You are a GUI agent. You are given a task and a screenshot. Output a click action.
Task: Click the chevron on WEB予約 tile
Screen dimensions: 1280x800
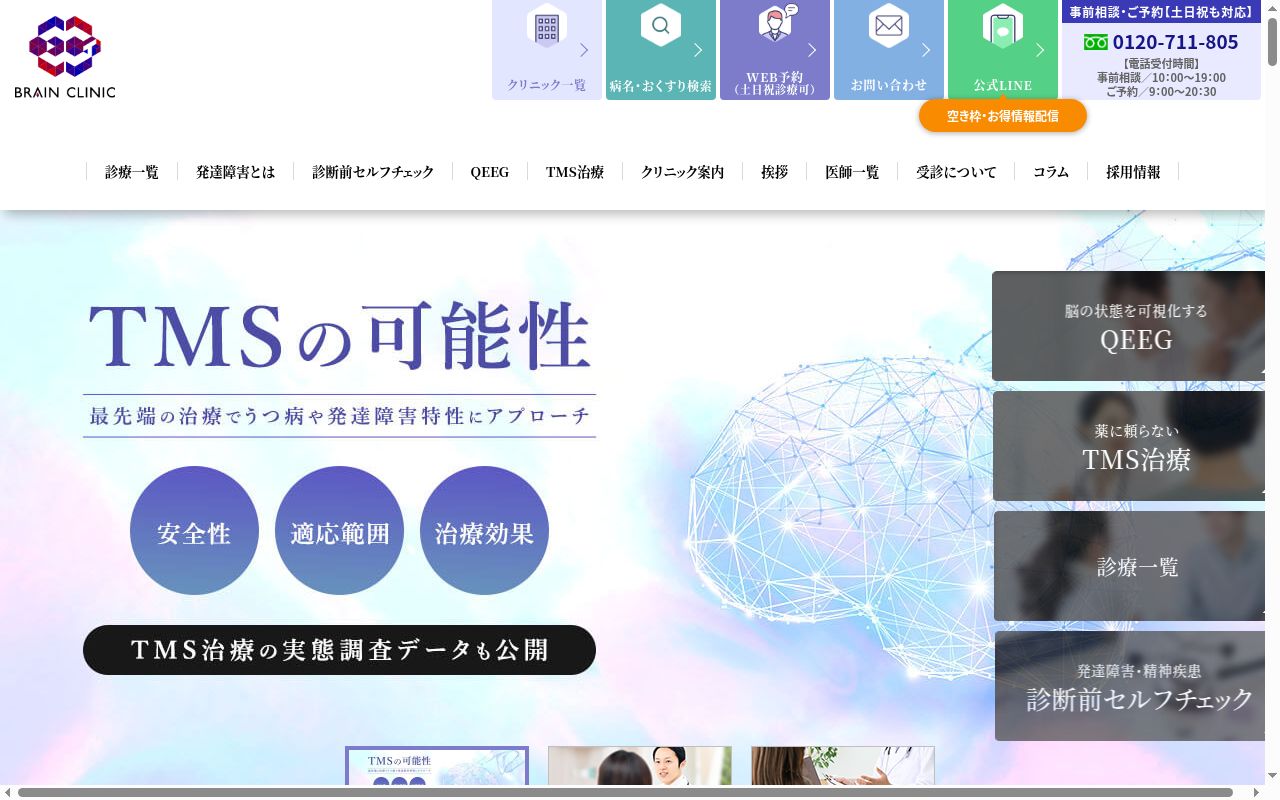pyautogui.click(x=812, y=50)
